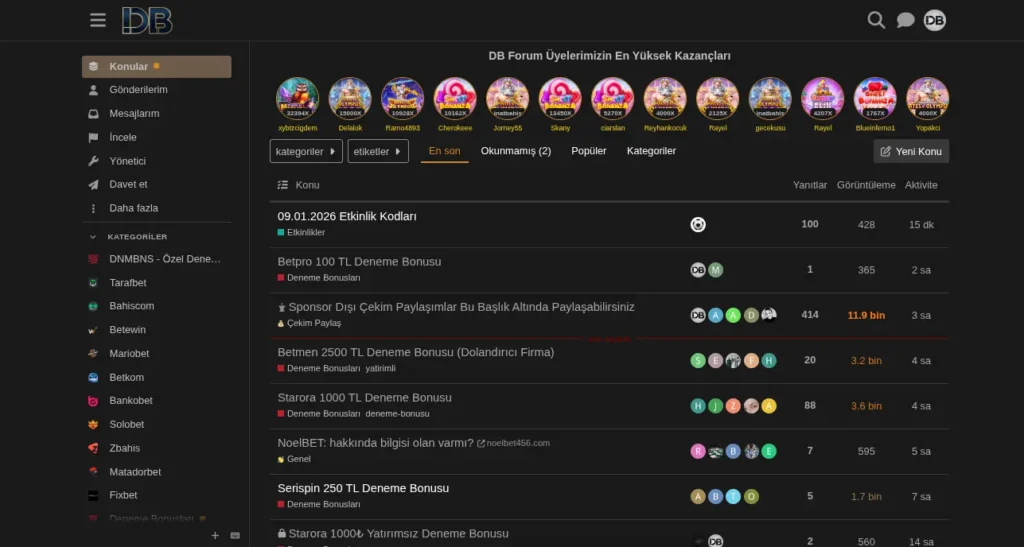This screenshot has width=1024, height=547.
Task: Click the Bankobet category icon
Action: (93, 401)
